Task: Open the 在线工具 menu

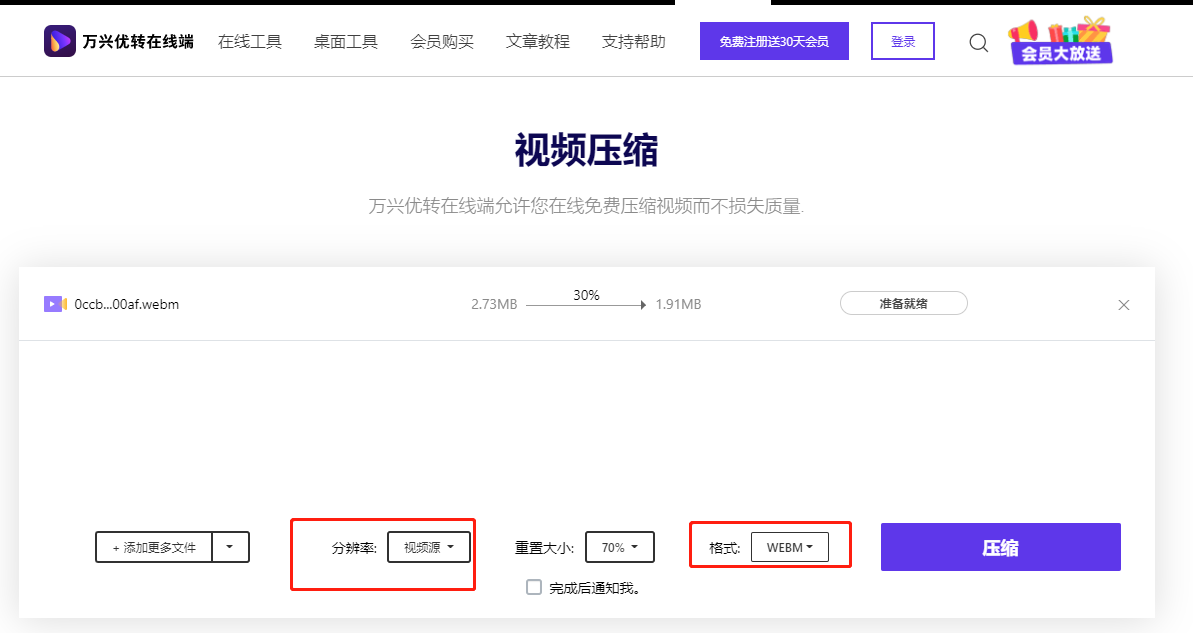Action: coord(250,41)
